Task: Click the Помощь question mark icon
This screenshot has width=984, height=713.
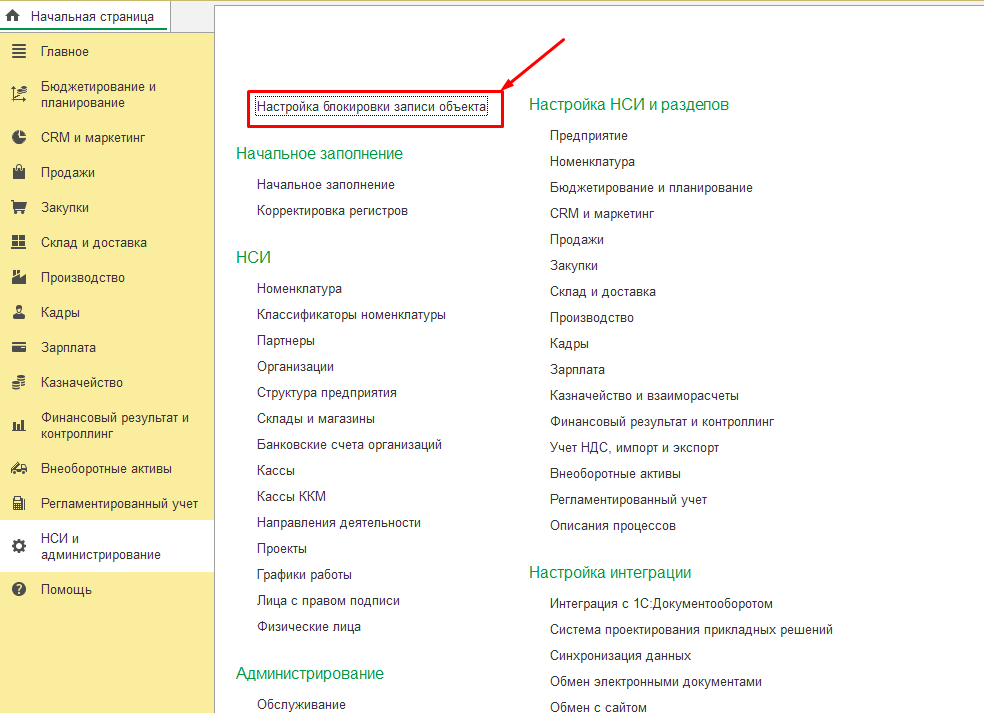Action: [19, 589]
